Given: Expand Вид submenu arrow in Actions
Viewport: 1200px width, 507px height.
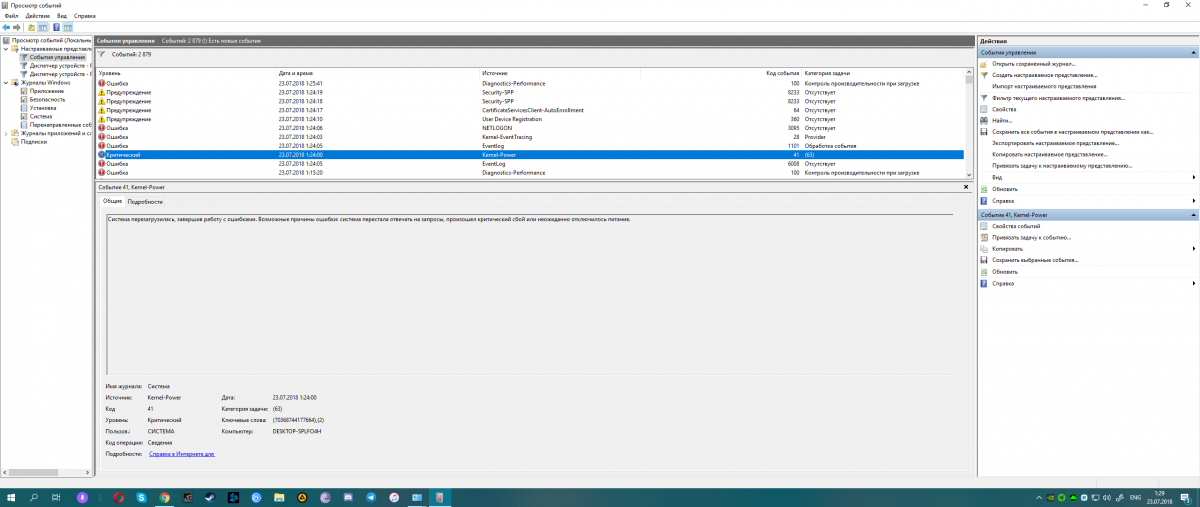Looking at the screenshot, I should click(x=1194, y=177).
